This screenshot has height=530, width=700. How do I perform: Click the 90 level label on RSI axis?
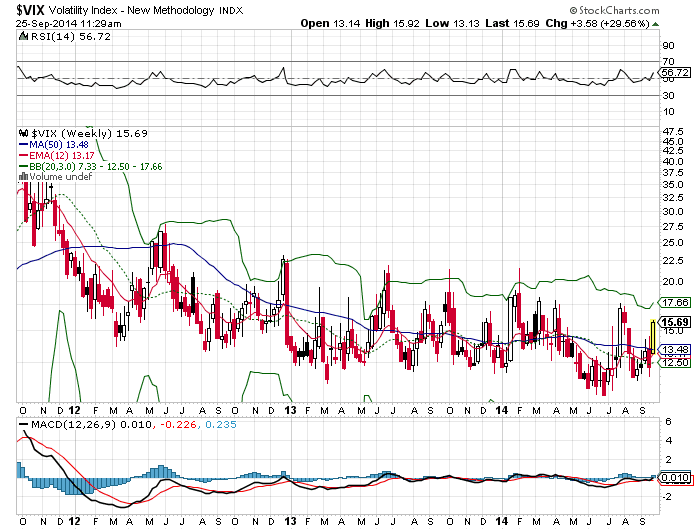668,46
